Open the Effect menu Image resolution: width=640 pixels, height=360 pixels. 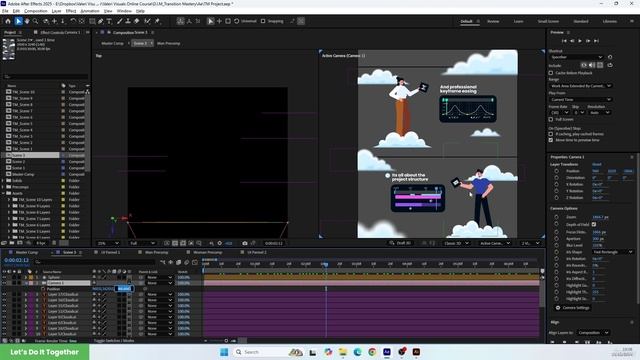[71, 11]
